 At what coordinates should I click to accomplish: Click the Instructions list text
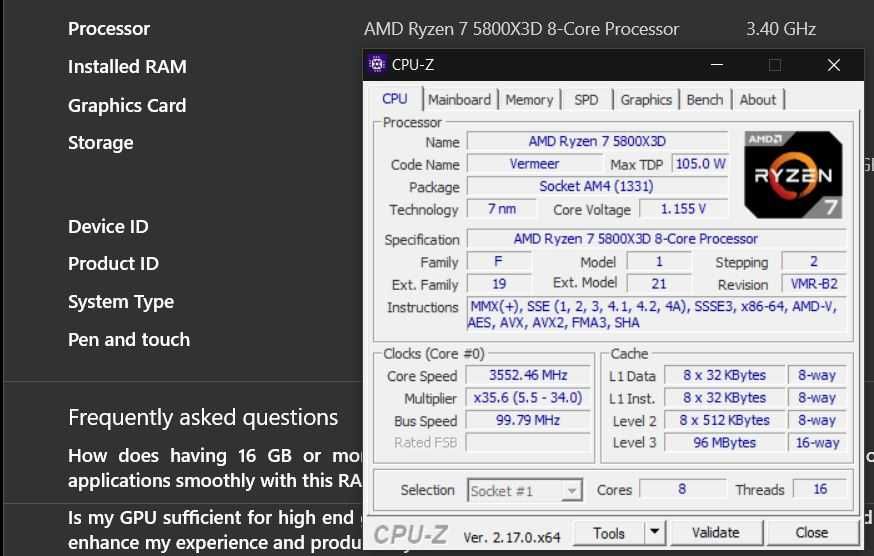pyautogui.click(x=657, y=315)
